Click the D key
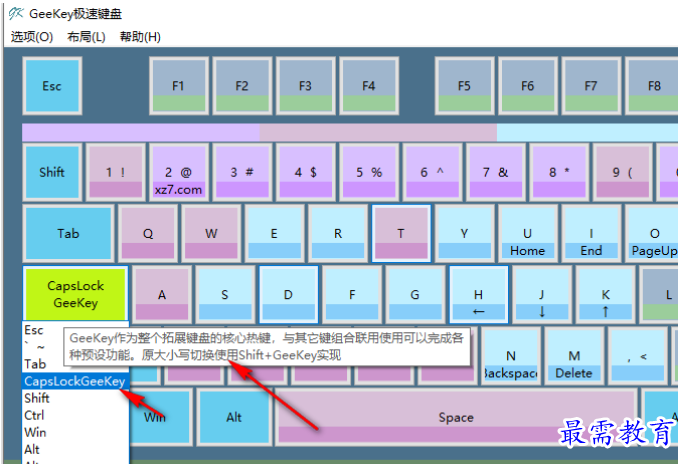682x464 pixels. pos(289,294)
